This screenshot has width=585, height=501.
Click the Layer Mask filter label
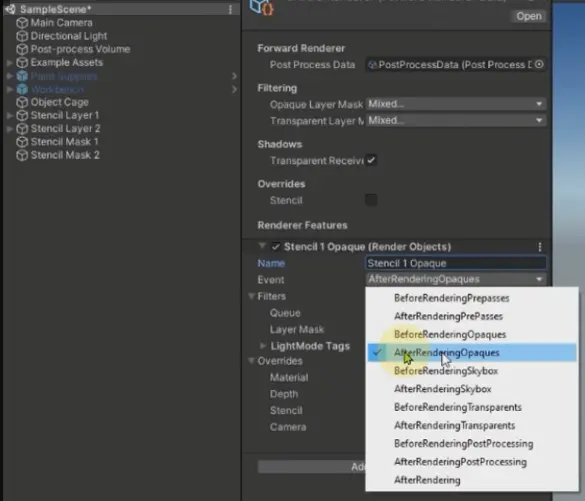pos(297,329)
